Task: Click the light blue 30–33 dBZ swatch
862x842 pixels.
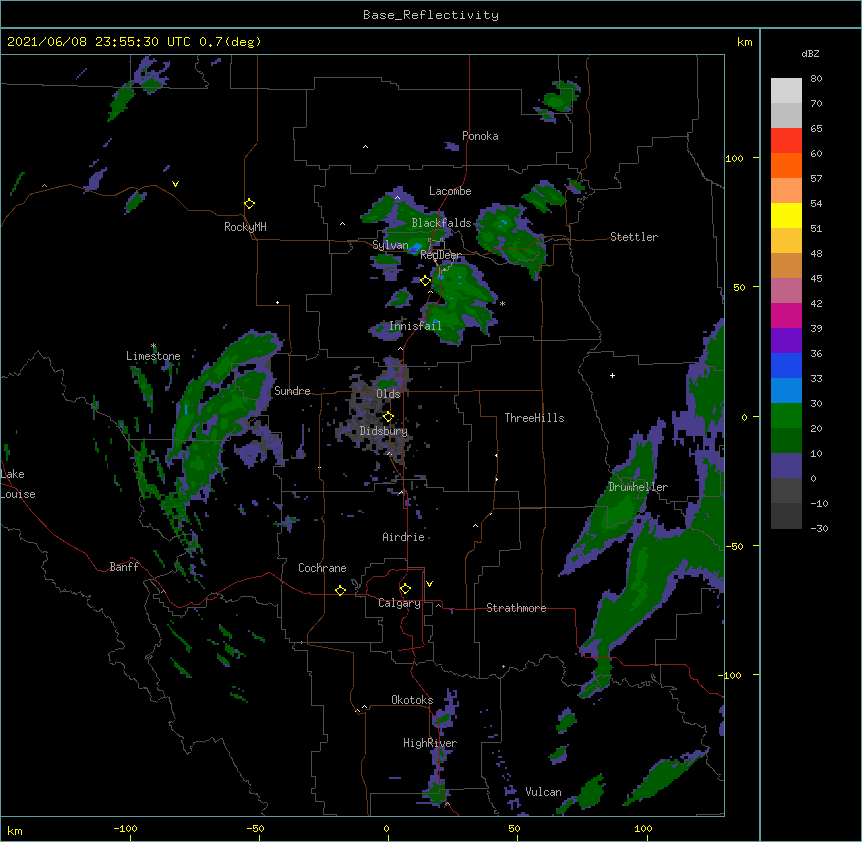Action: (786, 390)
